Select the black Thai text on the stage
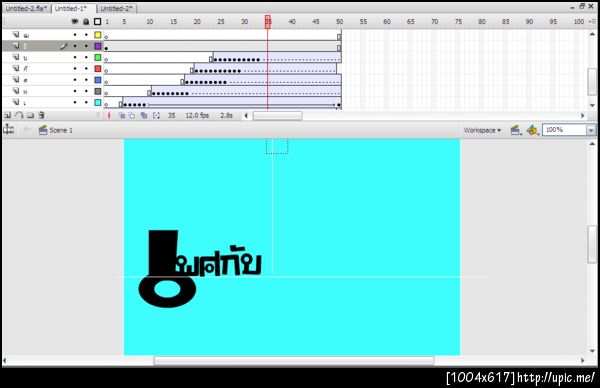Viewport: 600px width, 388px height. [x=200, y=268]
